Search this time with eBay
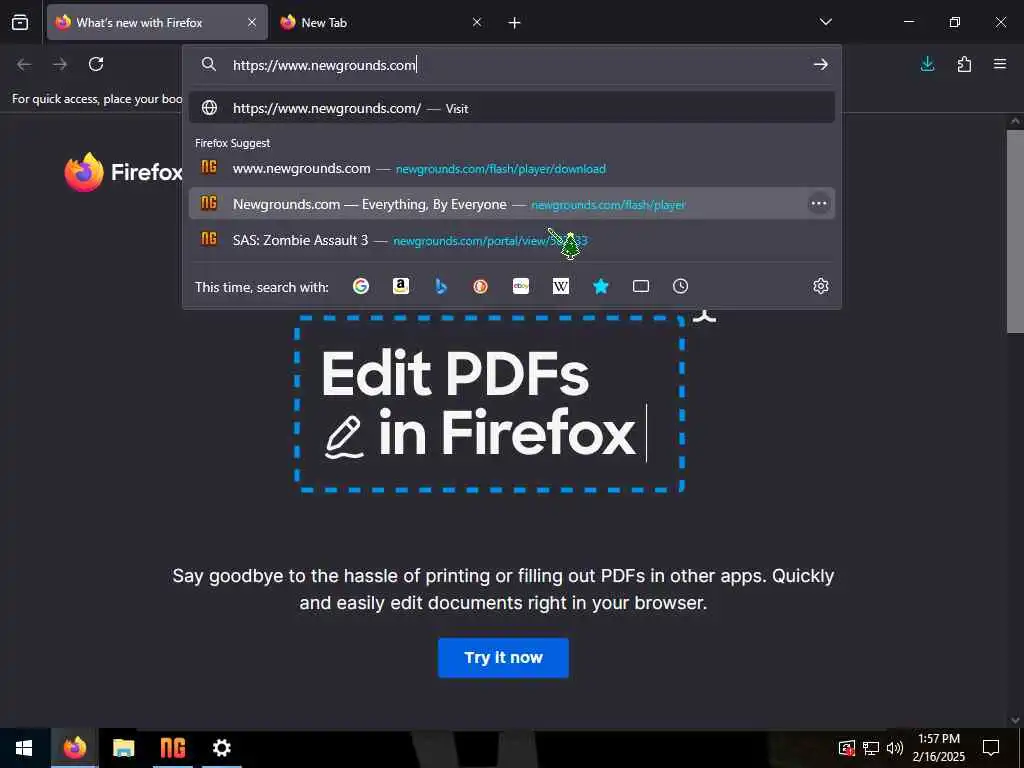The width and height of the screenshot is (1024, 768). [520, 286]
